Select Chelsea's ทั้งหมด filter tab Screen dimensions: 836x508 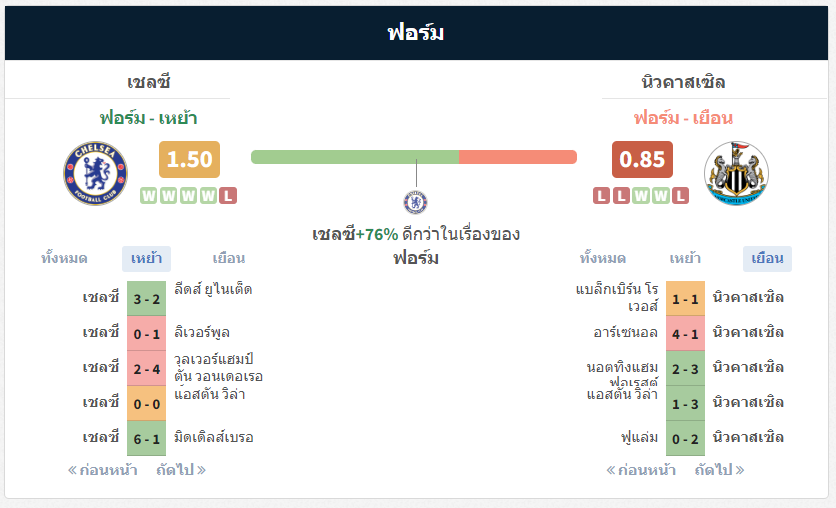point(65,259)
